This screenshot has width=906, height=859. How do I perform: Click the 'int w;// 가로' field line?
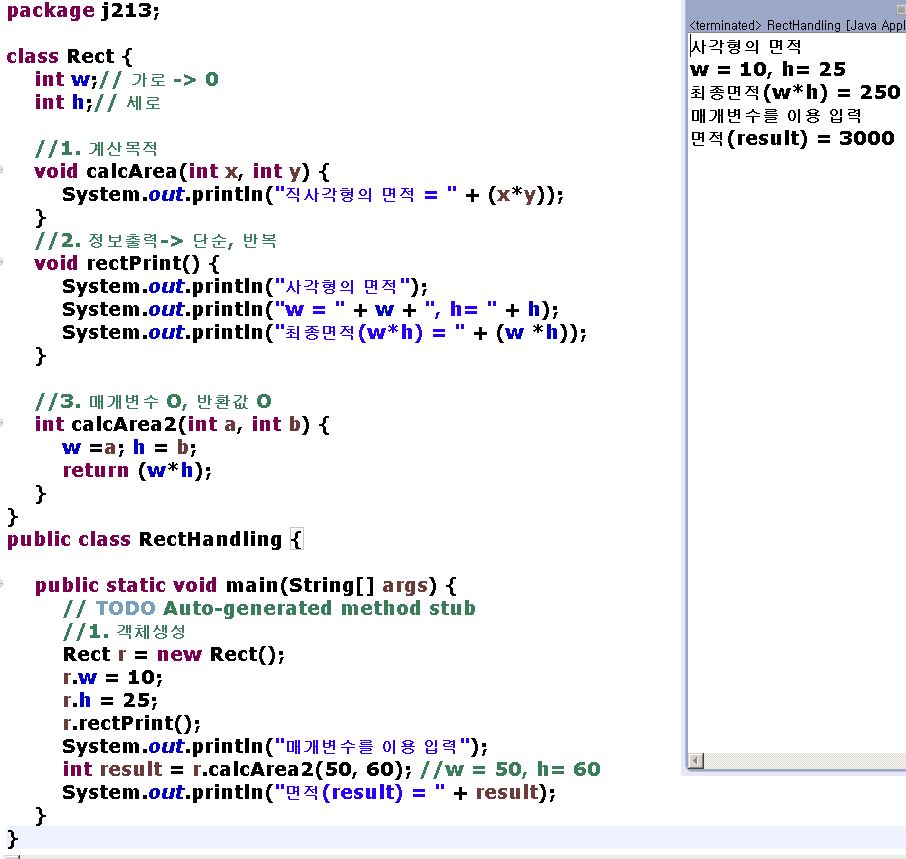[x=127, y=79]
